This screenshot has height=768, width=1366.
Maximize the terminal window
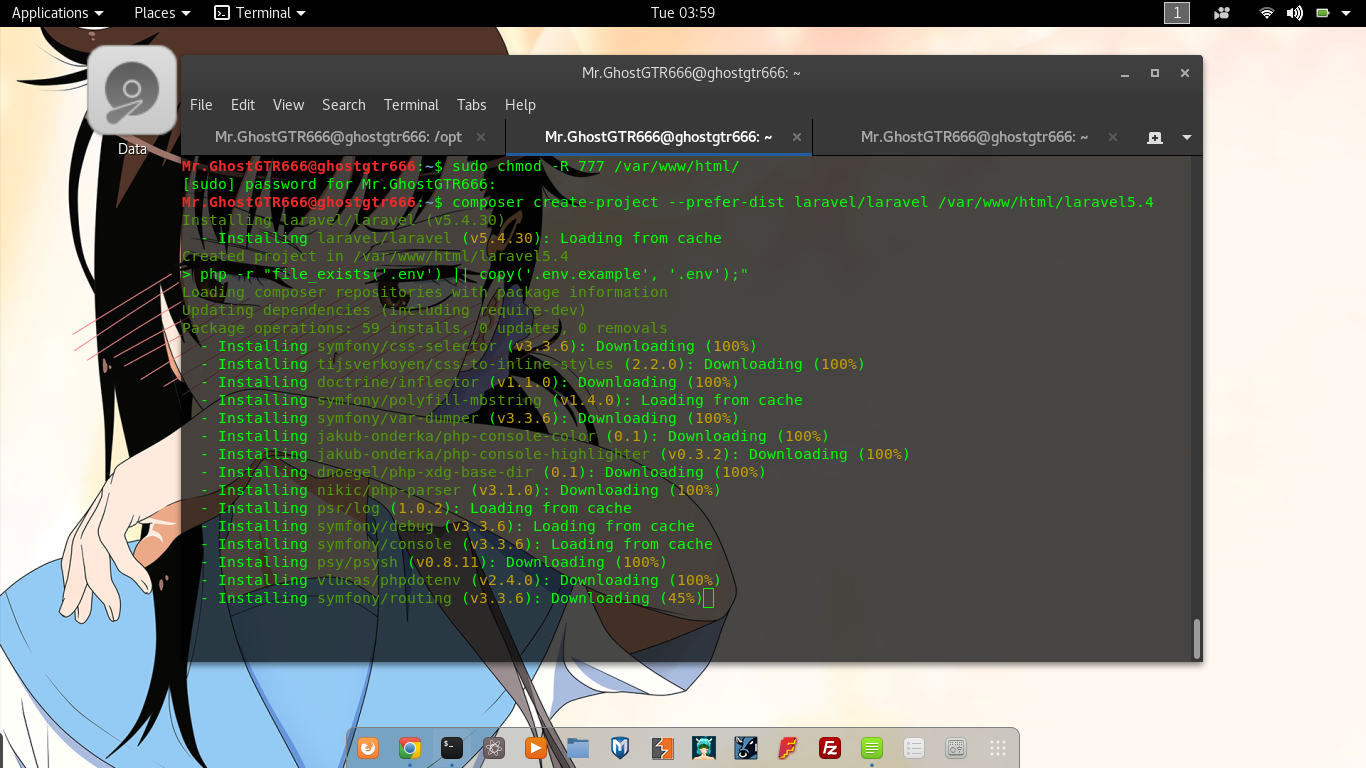tap(1155, 73)
